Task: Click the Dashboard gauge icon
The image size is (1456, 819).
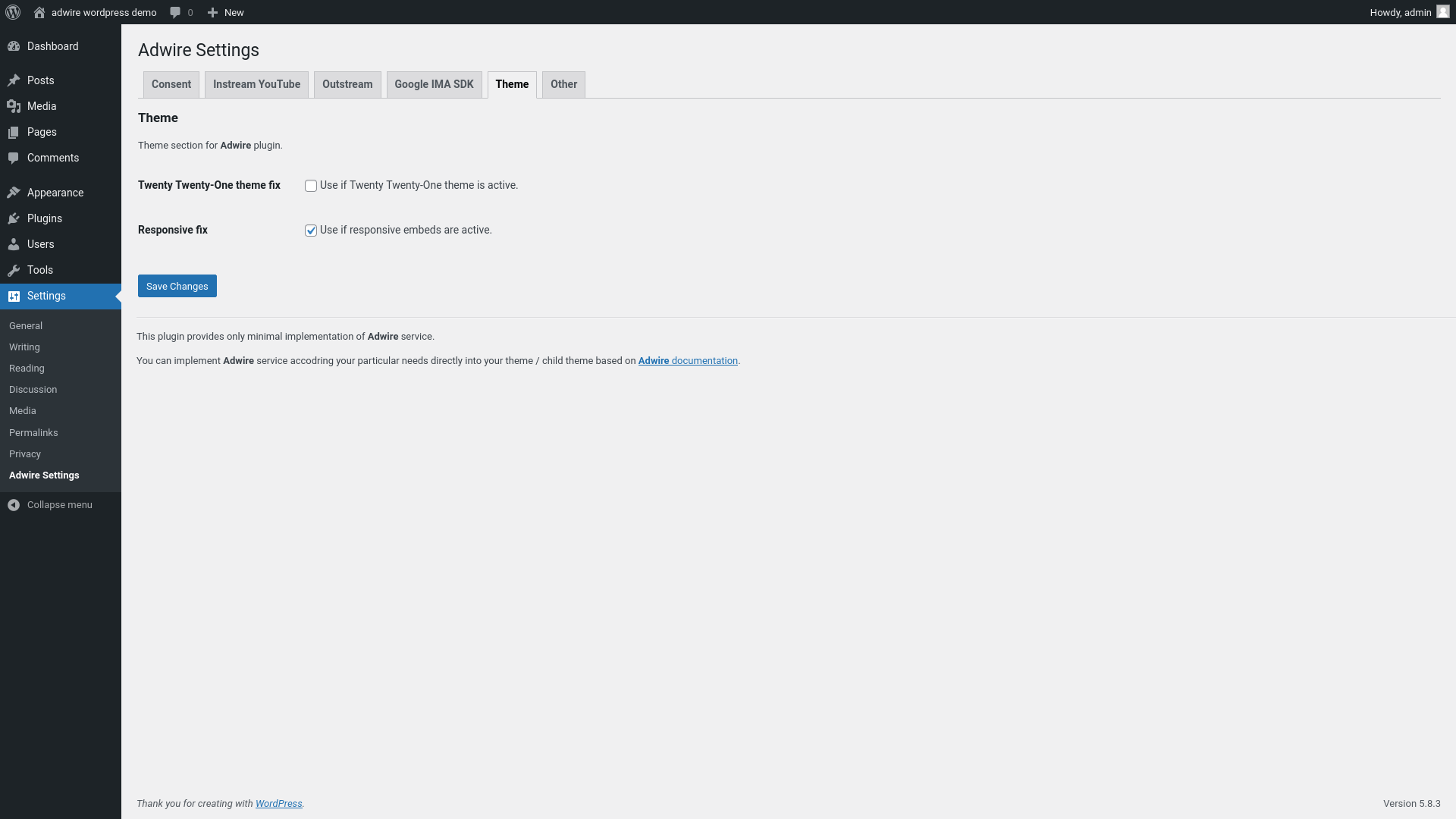Action: (x=14, y=46)
